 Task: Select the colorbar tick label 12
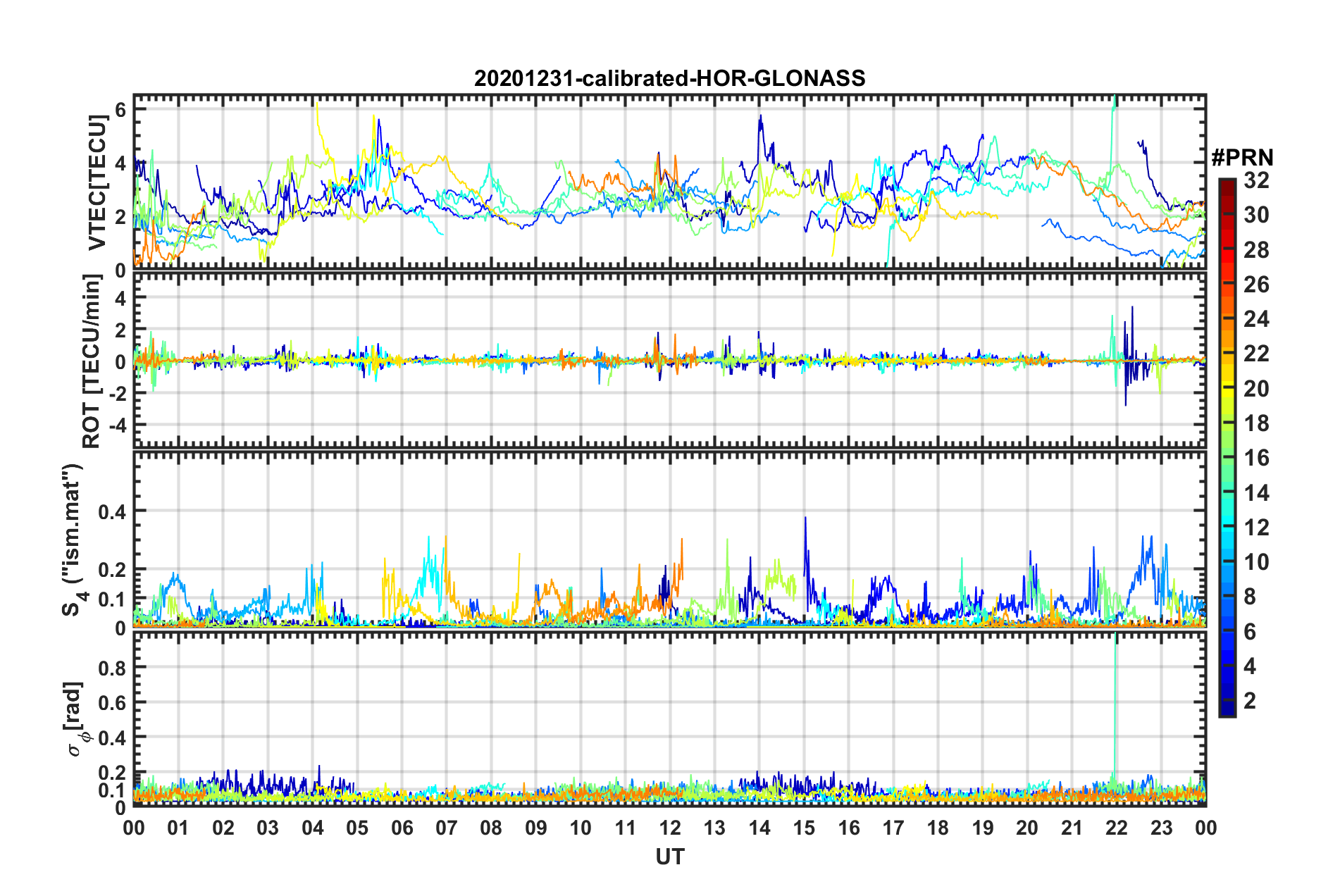coord(1256,528)
